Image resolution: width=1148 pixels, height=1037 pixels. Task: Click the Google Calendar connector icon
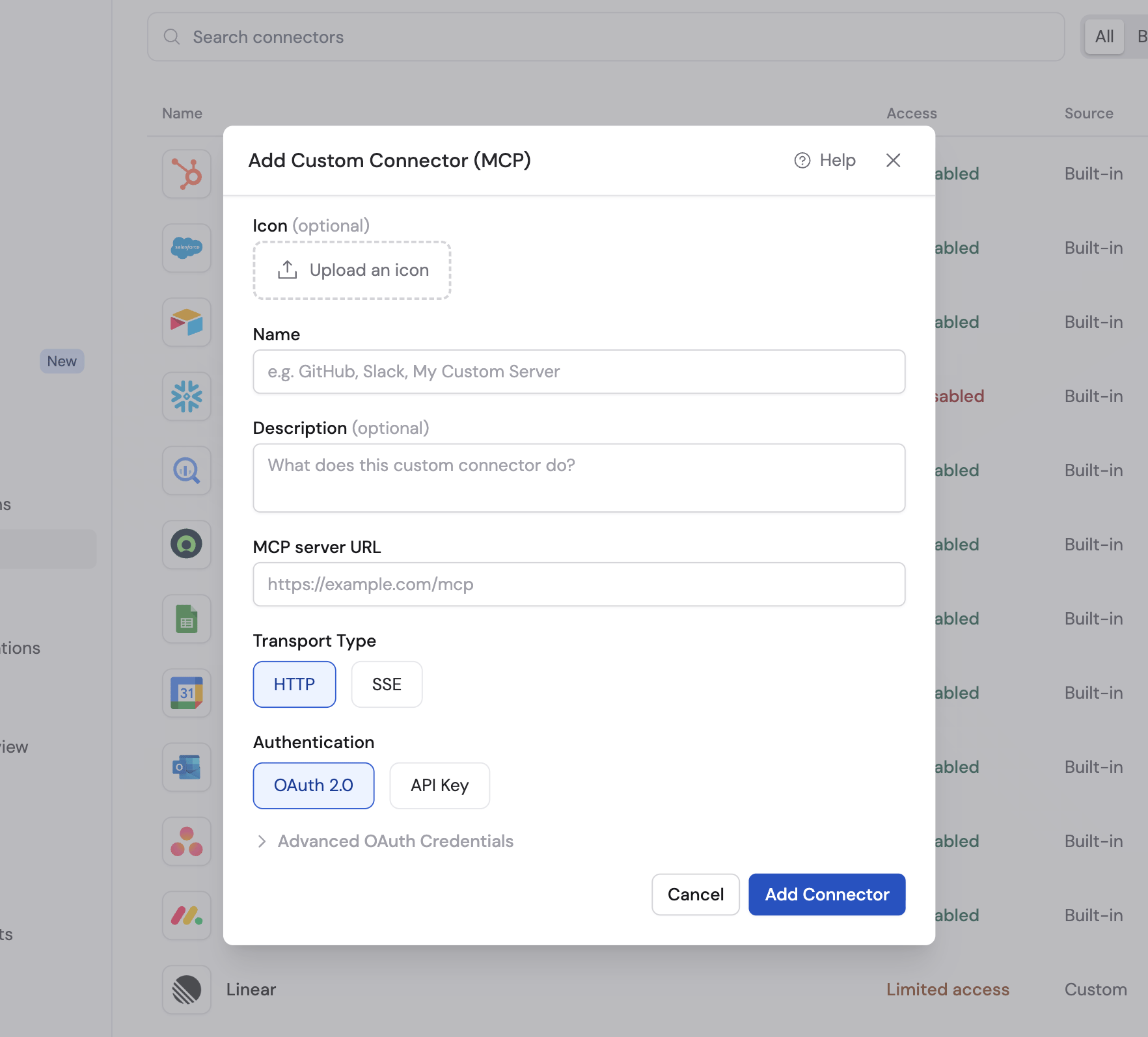pyautogui.click(x=187, y=693)
